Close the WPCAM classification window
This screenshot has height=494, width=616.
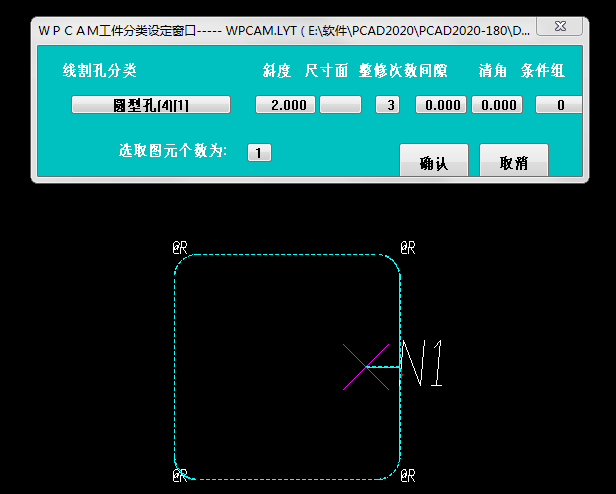(x=559, y=26)
